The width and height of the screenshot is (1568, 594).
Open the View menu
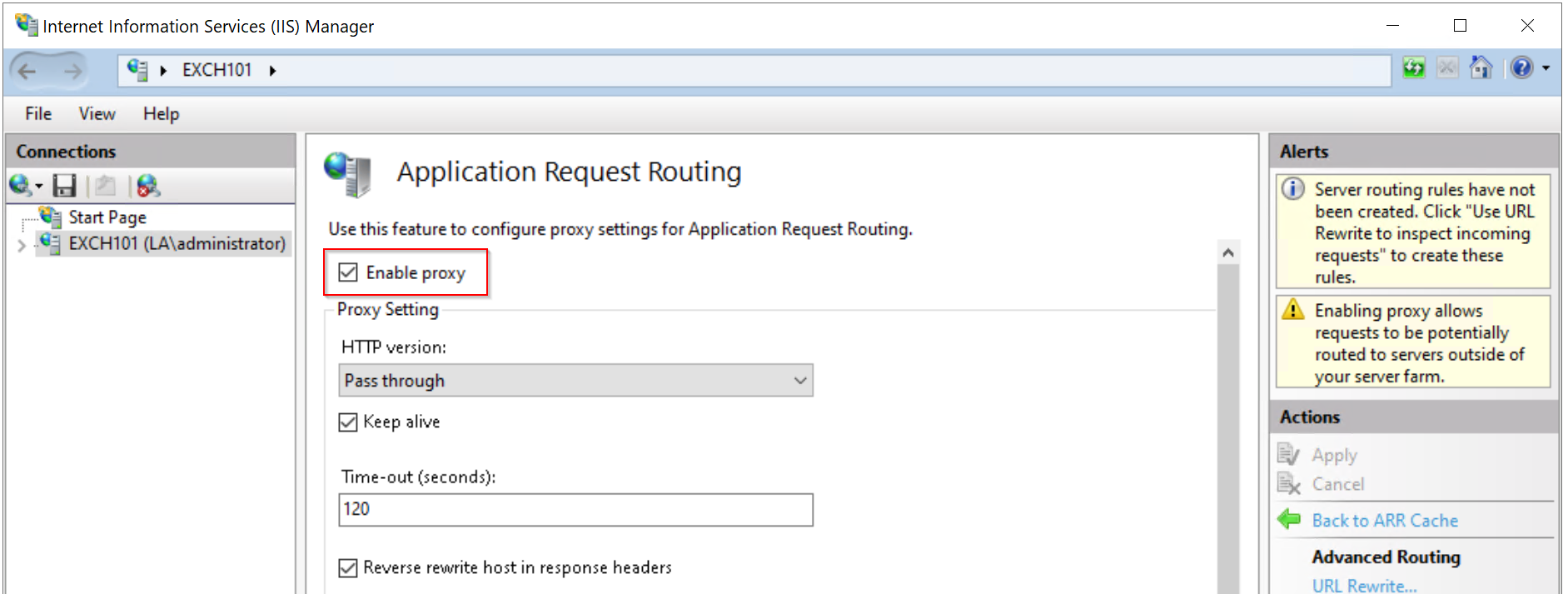tap(97, 114)
